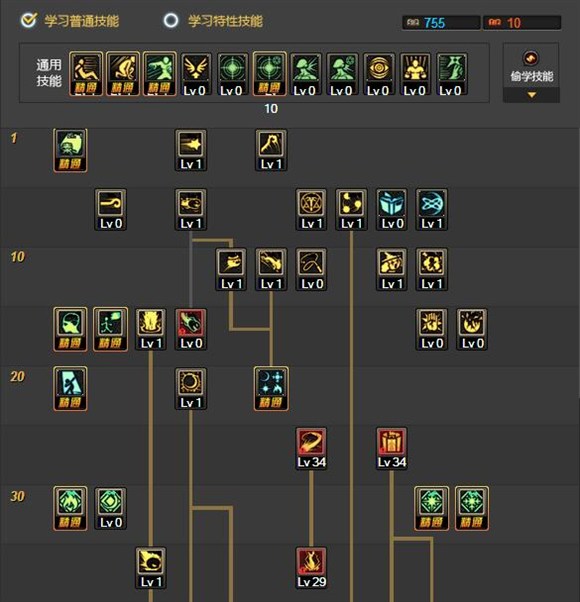Click the SP points field showing 755
The width and height of the screenshot is (580, 602).
[441, 23]
